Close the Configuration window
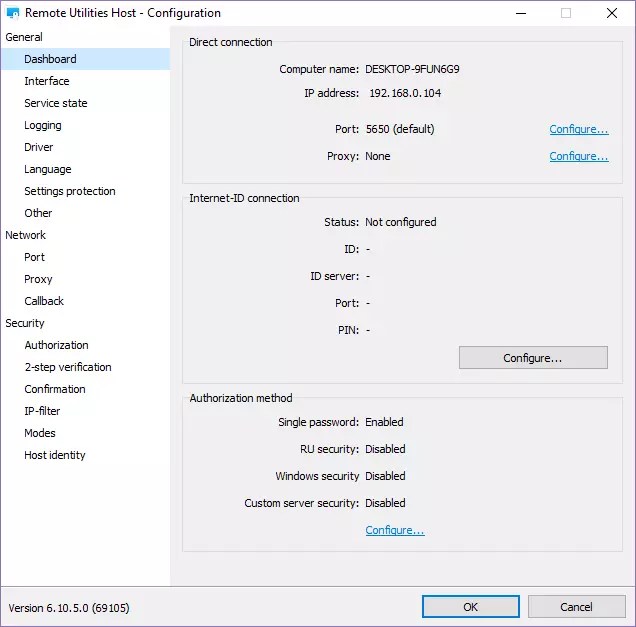The height and width of the screenshot is (627, 636). click(x=612, y=13)
